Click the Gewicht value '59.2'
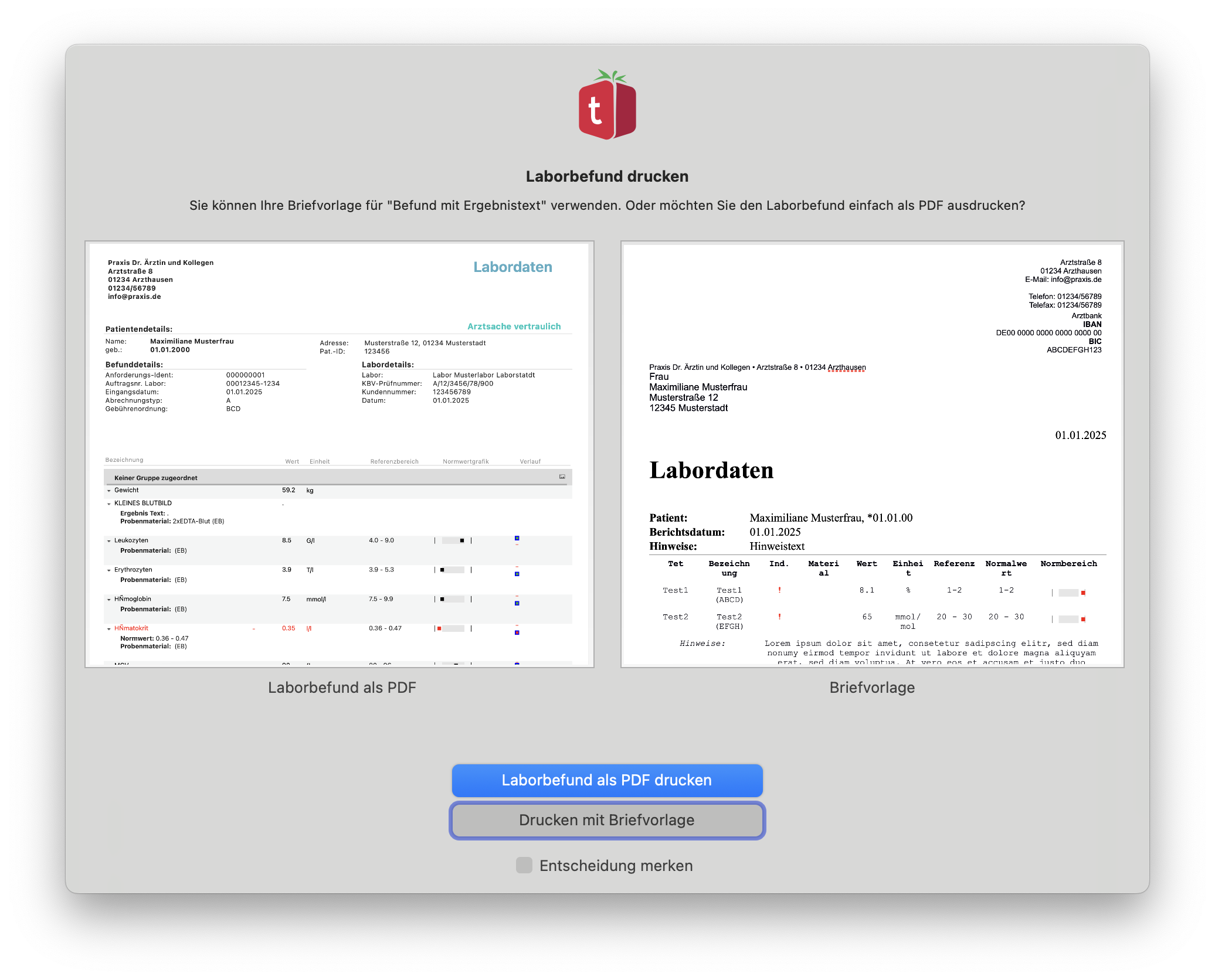The height and width of the screenshot is (980, 1215). 289,490
